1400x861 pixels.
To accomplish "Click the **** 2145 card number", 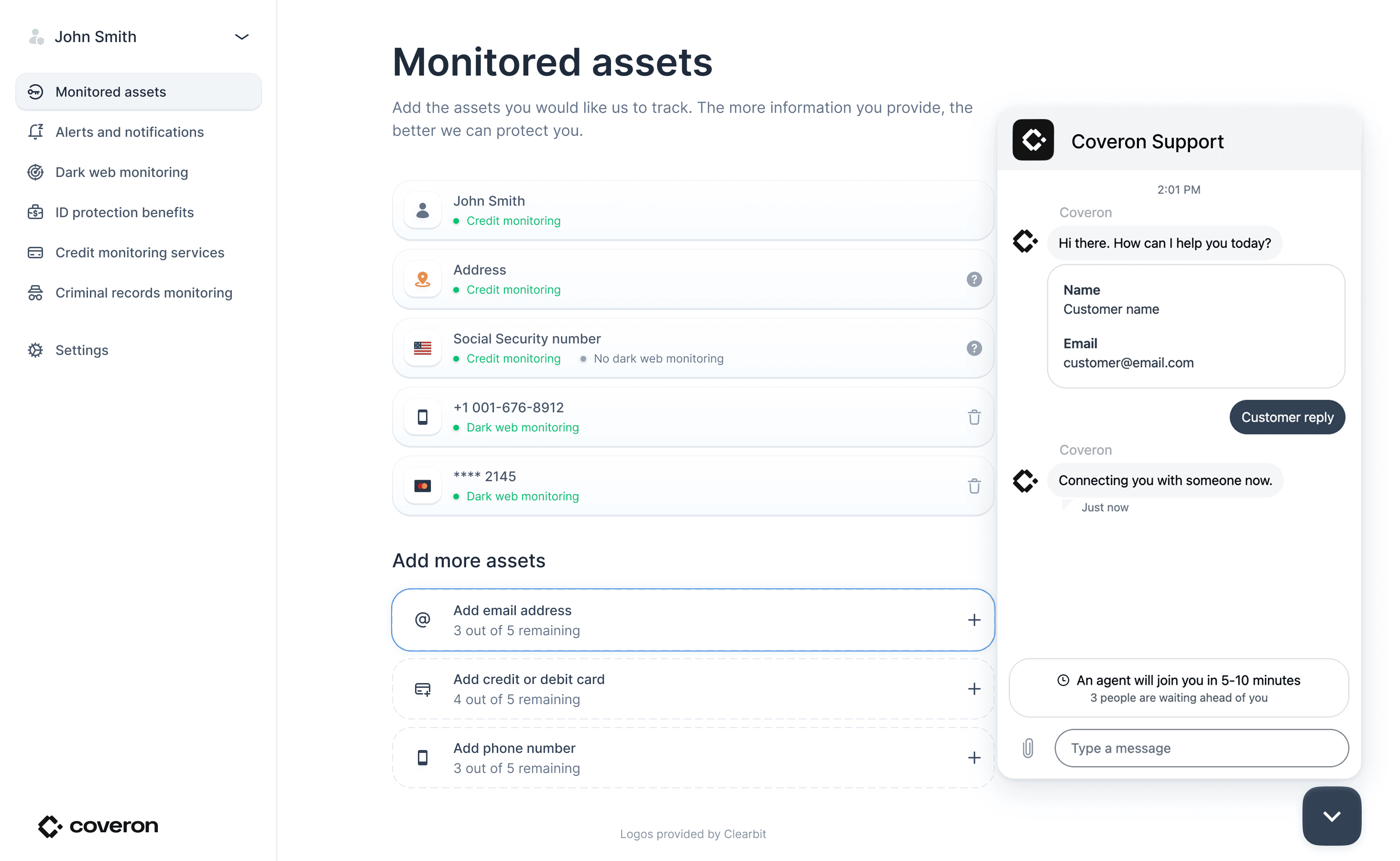I will (x=484, y=476).
